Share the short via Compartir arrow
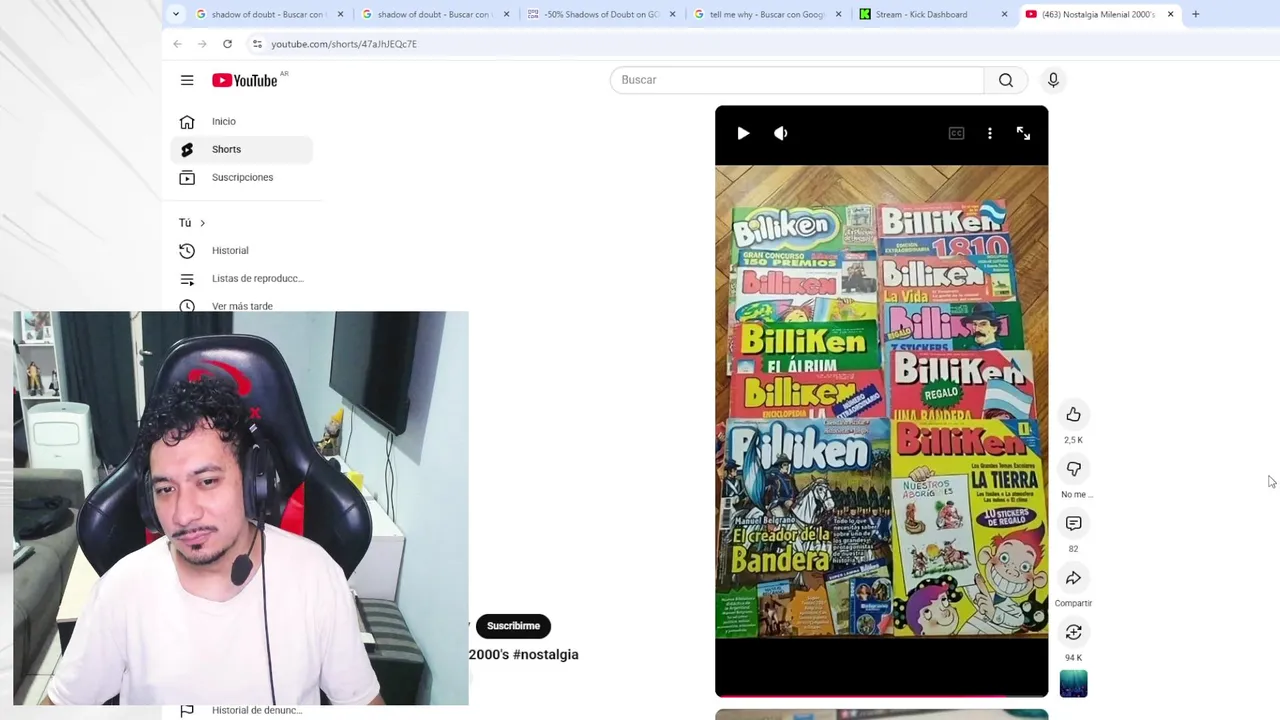 coord(1073,578)
